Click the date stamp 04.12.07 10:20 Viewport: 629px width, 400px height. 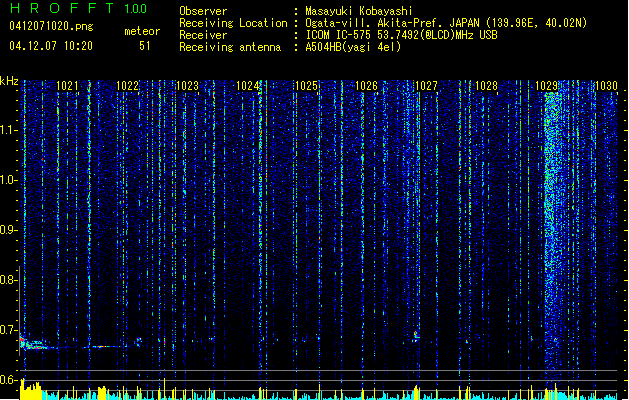(51, 46)
